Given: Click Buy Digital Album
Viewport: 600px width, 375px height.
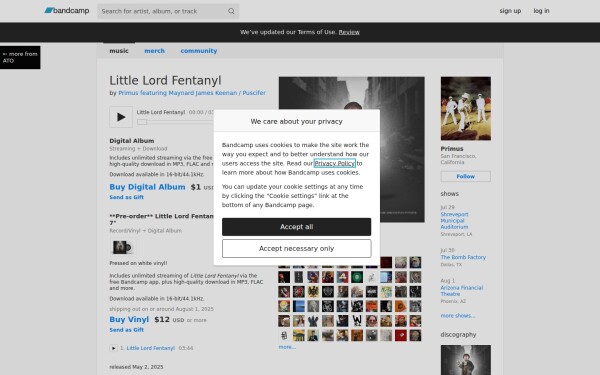Looking at the screenshot, I should click(x=147, y=187).
